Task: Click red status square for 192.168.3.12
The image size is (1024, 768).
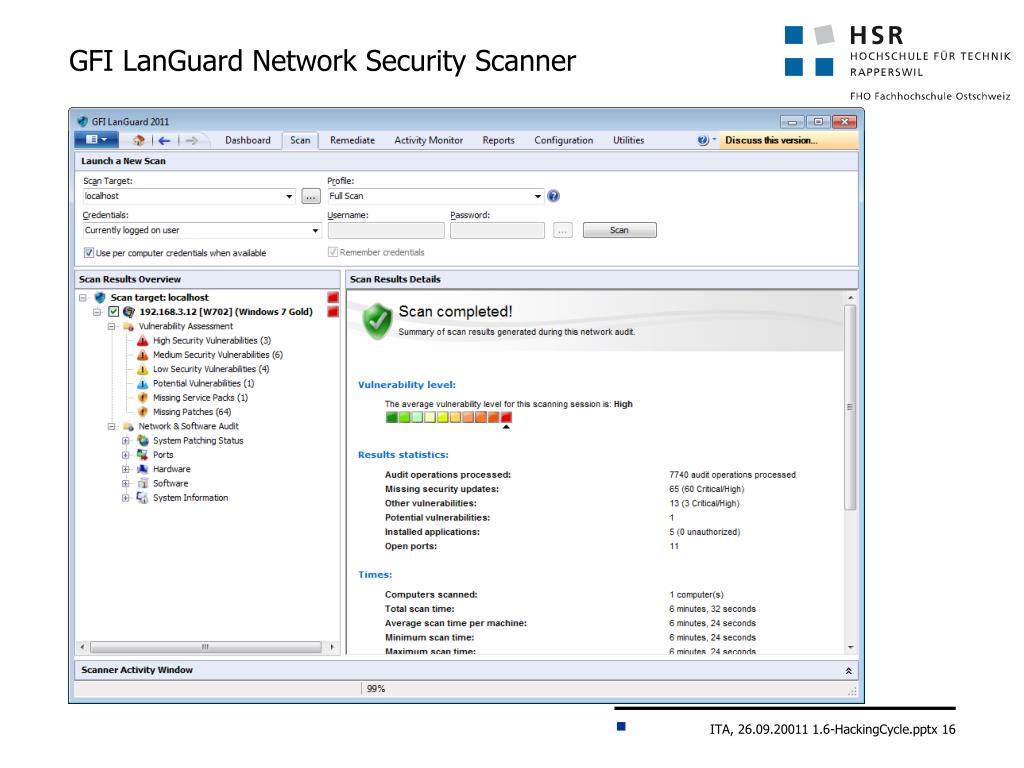Action: [333, 312]
